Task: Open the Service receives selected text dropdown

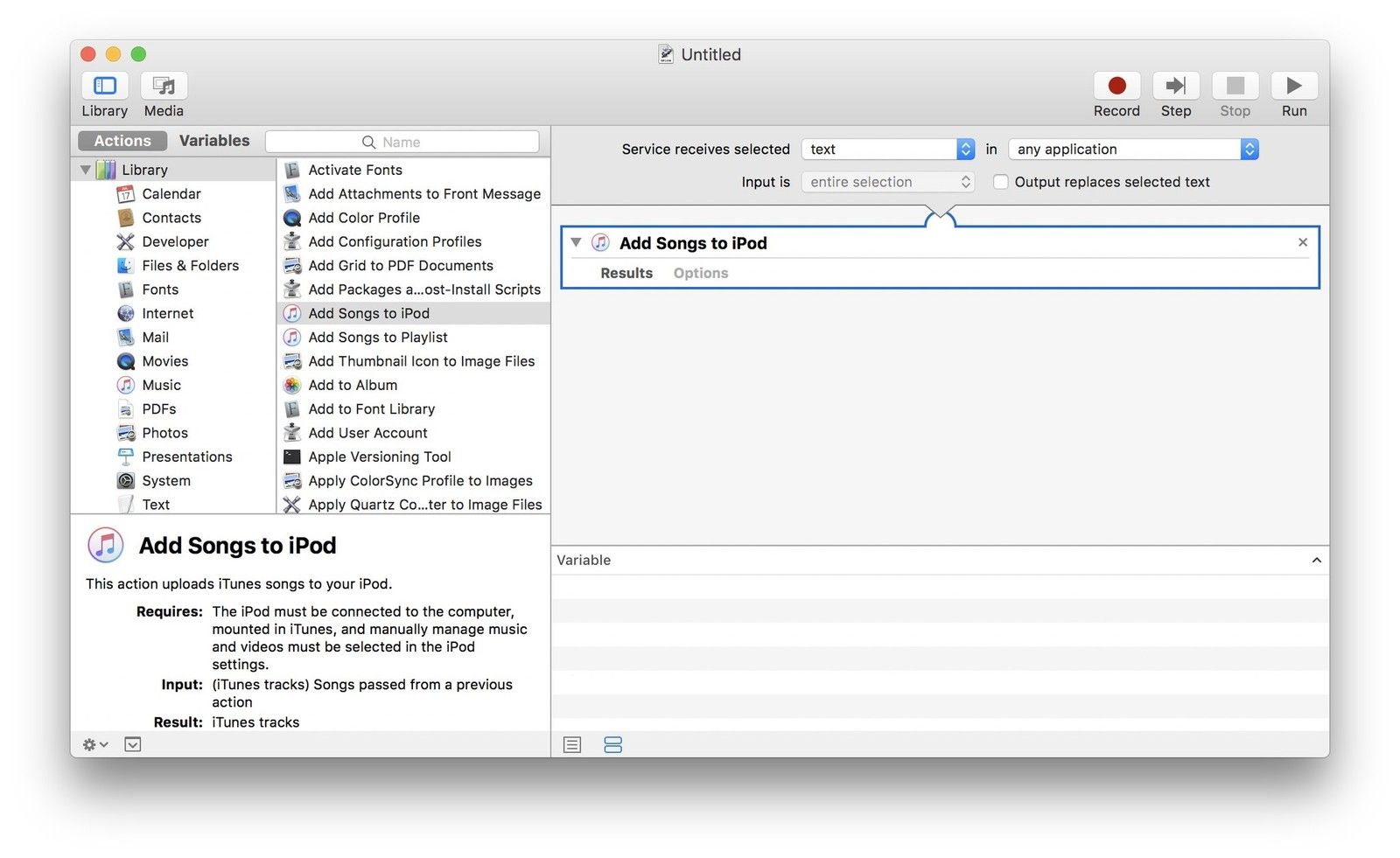Action: (x=887, y=150)
